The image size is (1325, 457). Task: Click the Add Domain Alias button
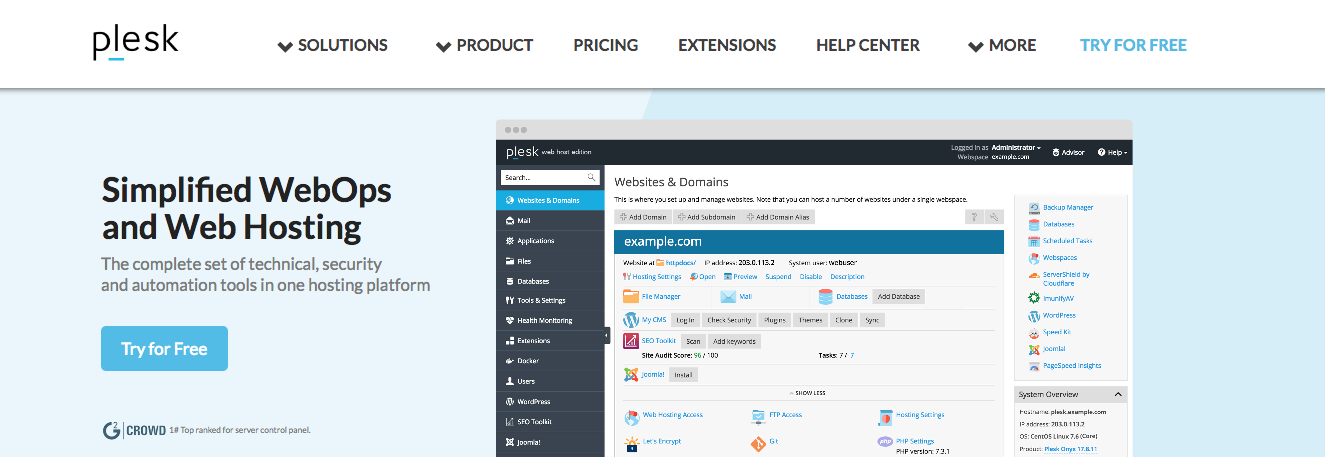click(778, 216)
